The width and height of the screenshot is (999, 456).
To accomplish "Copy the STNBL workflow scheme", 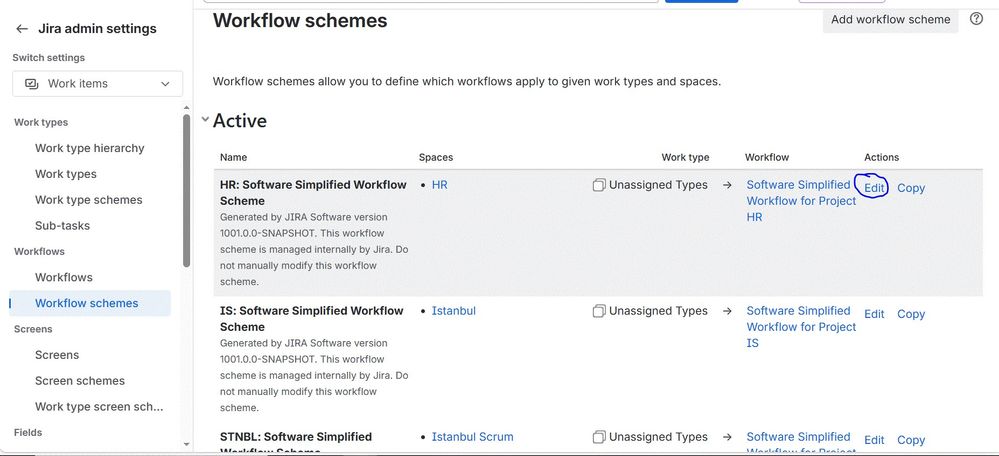I will pos(911,440).
